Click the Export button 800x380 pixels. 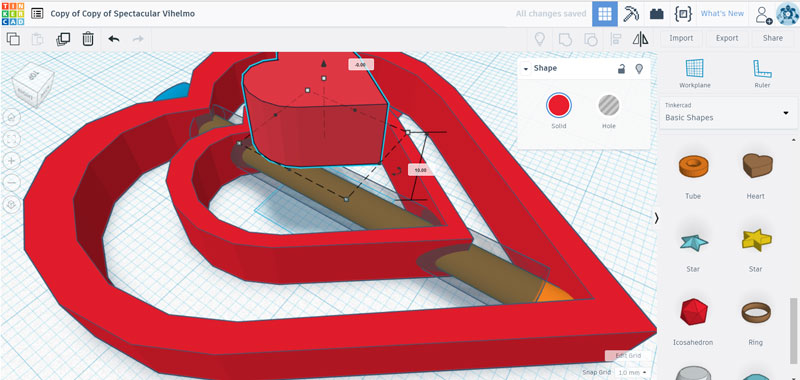727,38
